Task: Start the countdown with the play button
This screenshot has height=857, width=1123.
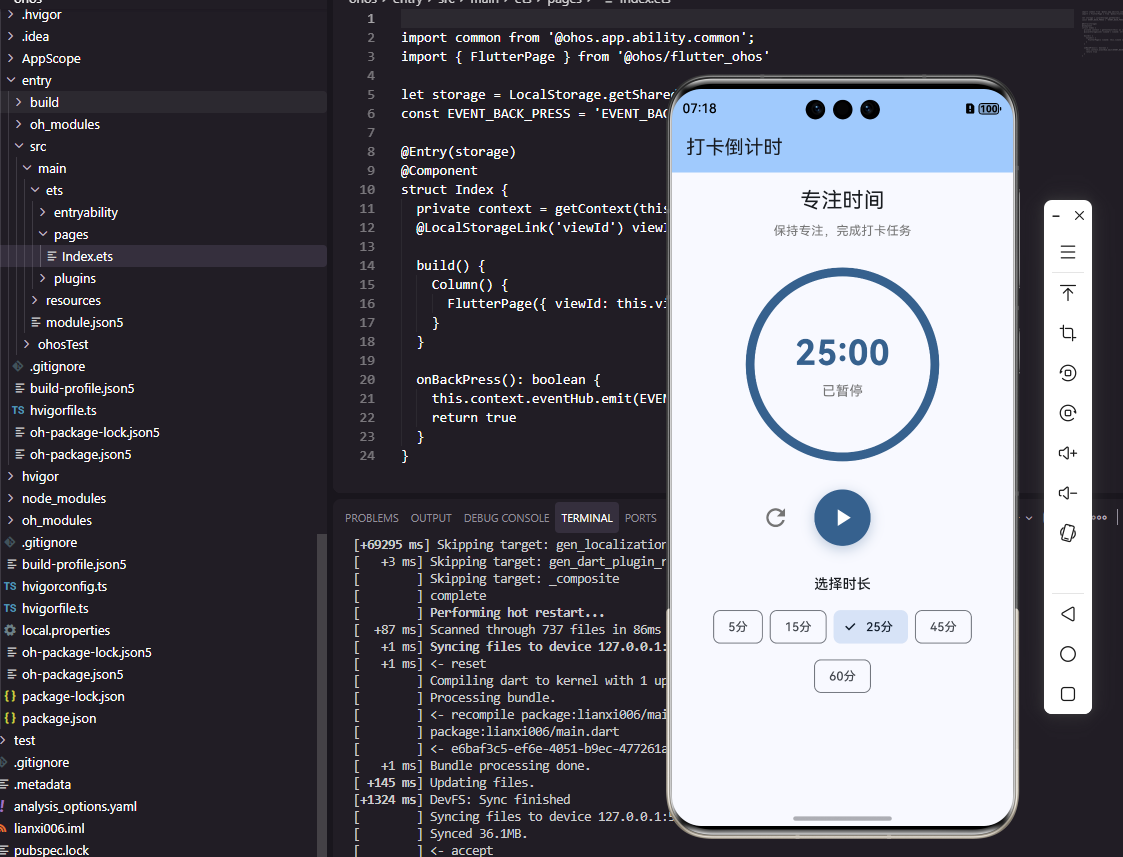Action: pyautogui.click(x=842, y=518)
